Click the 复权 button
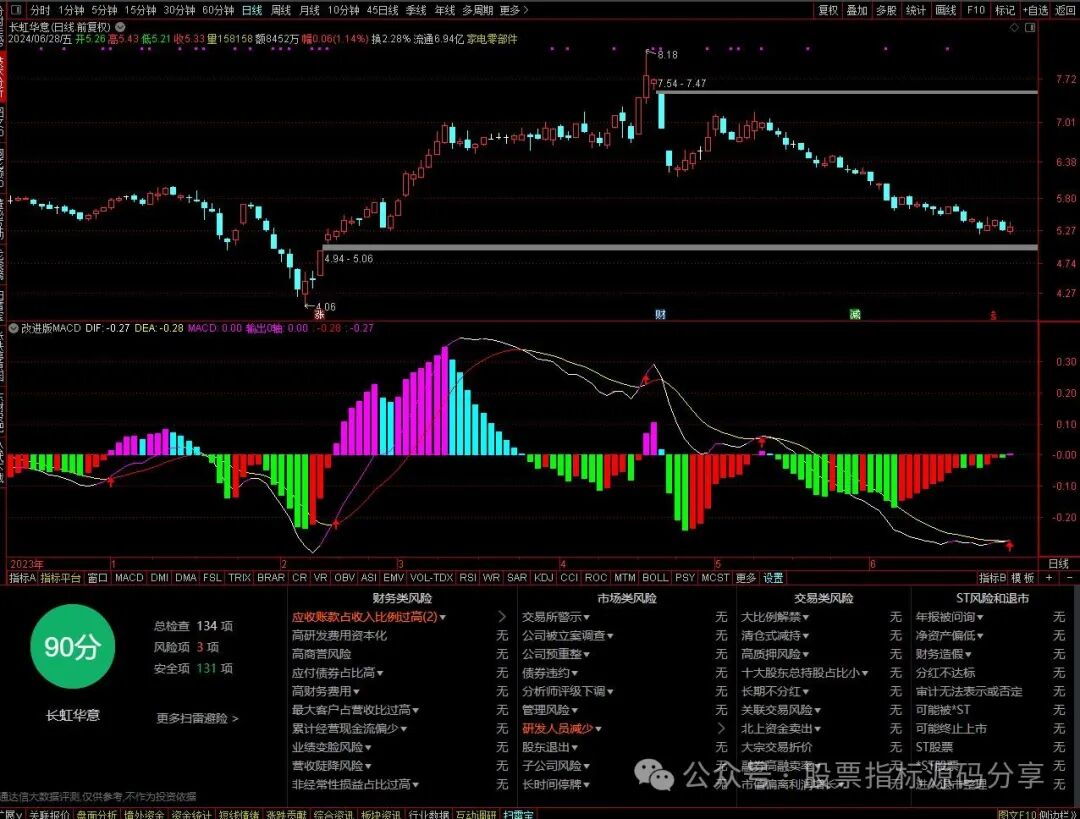Viewport: 1080px width, 819px height. 827,10
